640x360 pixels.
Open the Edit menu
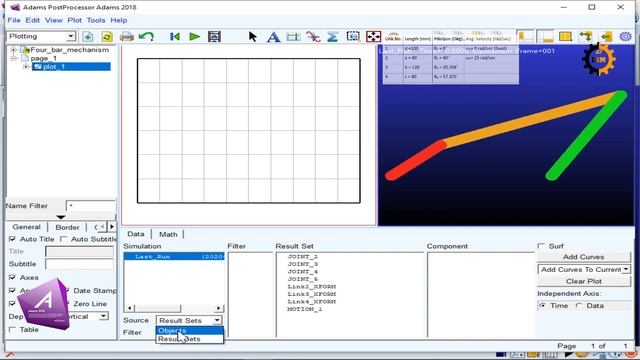[x=33, y=20]
